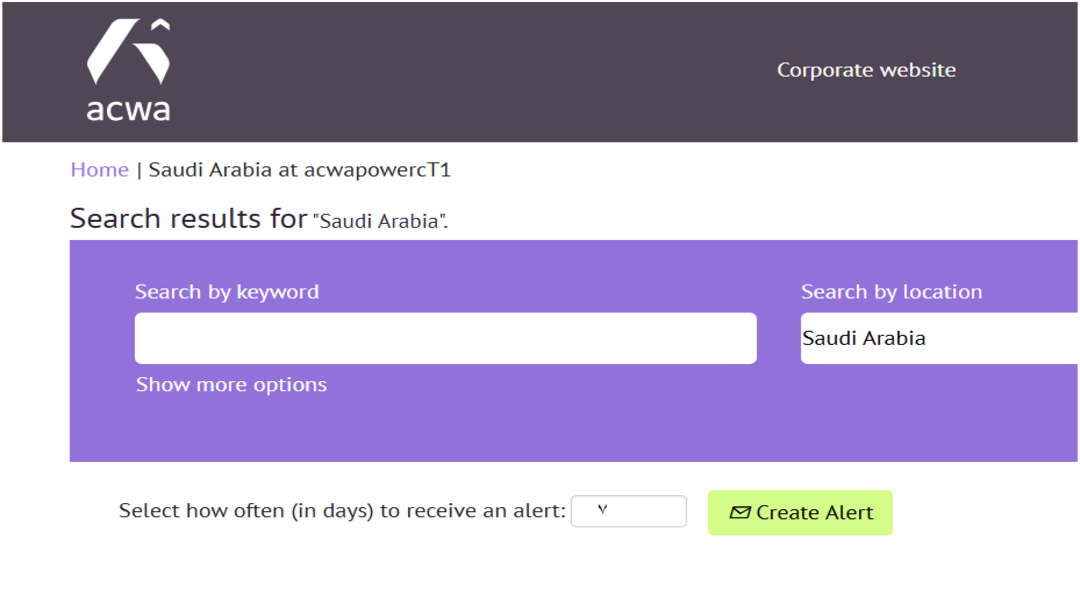Viewport: 1080px width, 600px height.
Task: Click the Search by location label
Action: point(891,292)
